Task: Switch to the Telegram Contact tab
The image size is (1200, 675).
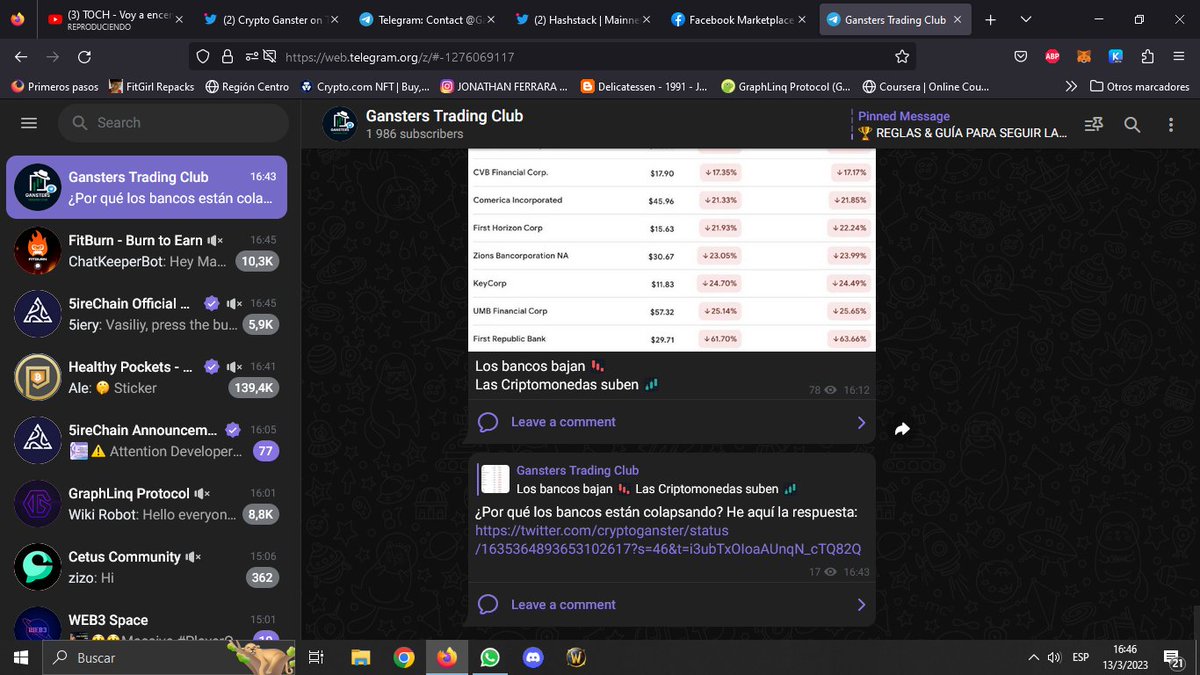Action: [428, 20]
